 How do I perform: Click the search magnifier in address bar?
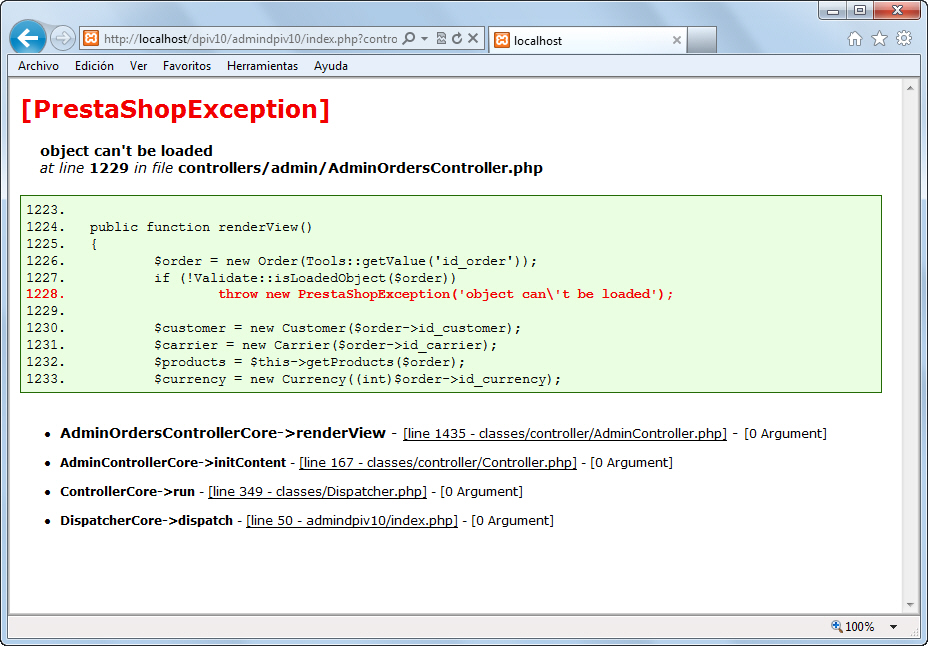[408, 39]
